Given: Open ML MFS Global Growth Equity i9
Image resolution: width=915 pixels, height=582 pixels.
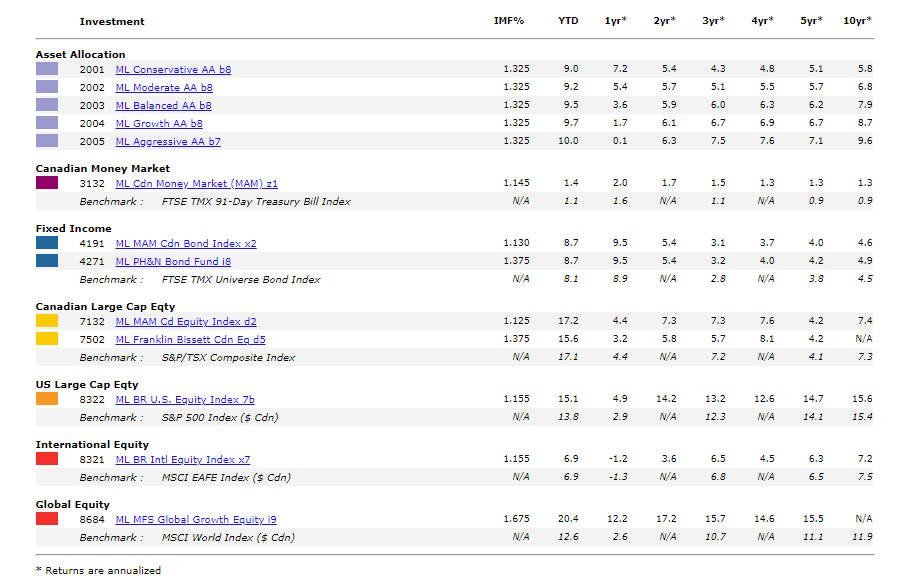Looking at the screenshot, I should pos(196,520).
